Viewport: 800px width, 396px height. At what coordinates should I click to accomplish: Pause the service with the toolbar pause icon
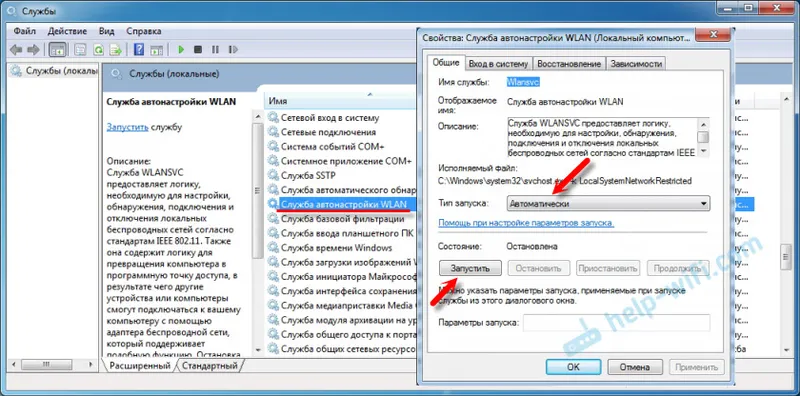tap(215, 50)
